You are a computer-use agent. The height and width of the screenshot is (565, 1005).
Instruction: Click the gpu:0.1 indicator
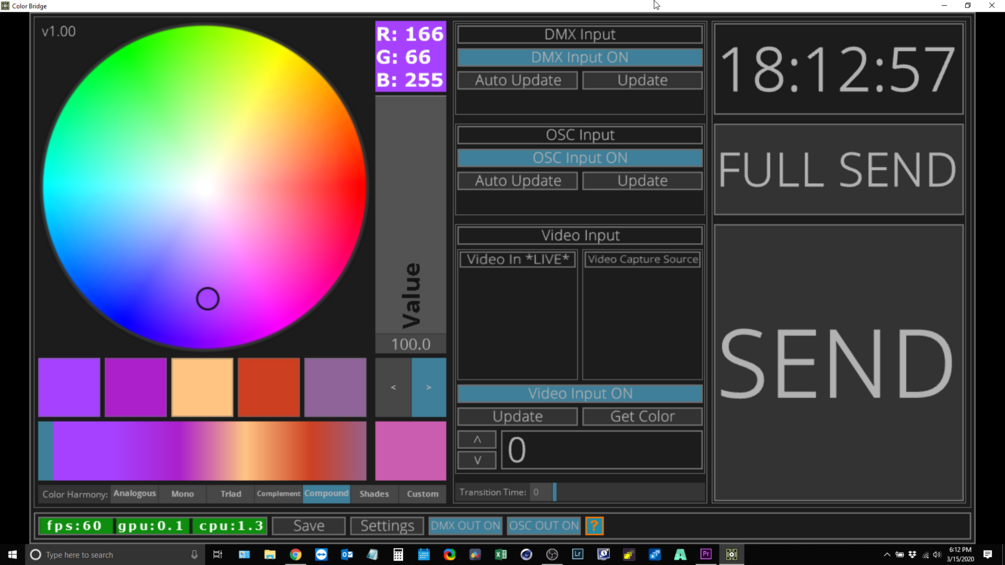pyautogui.click(x=152, y=526)
